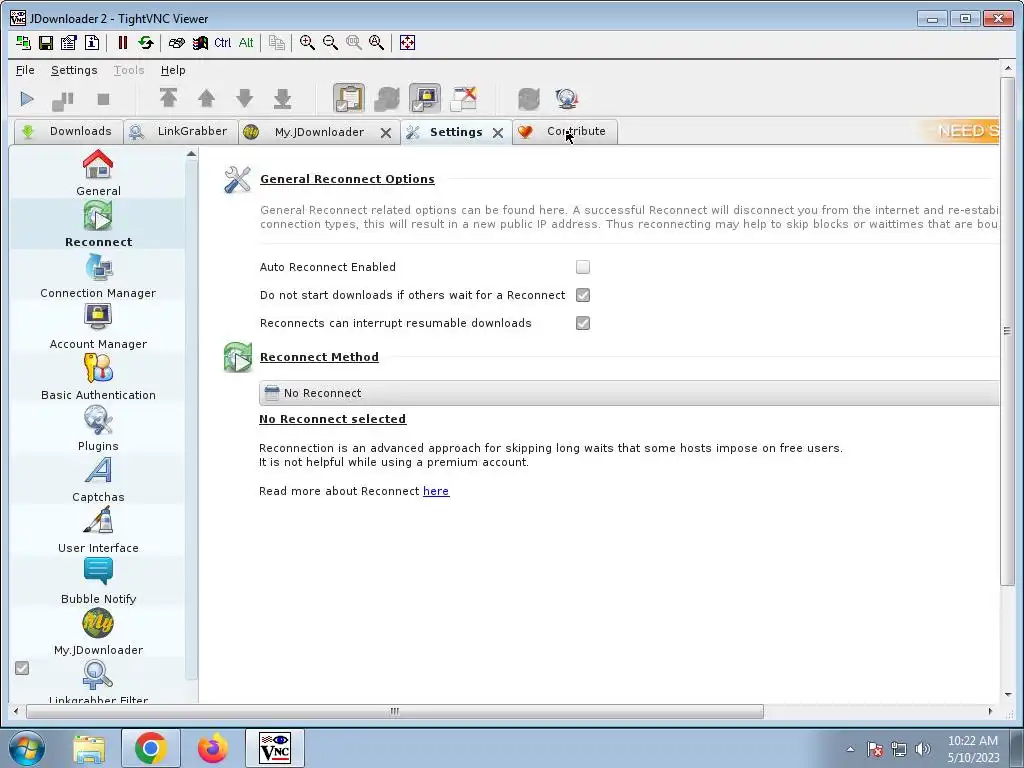Move selection to top arrow icon
This screenshot has width=1024, height=768.
[x=168, y=98]
